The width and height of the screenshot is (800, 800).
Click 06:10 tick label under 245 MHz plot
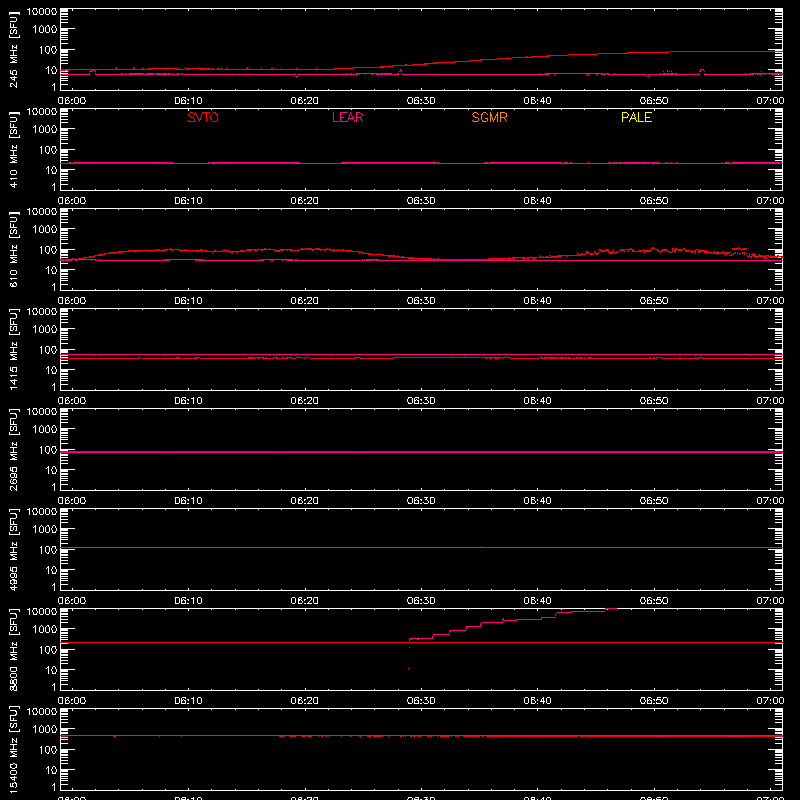point(188,101)
